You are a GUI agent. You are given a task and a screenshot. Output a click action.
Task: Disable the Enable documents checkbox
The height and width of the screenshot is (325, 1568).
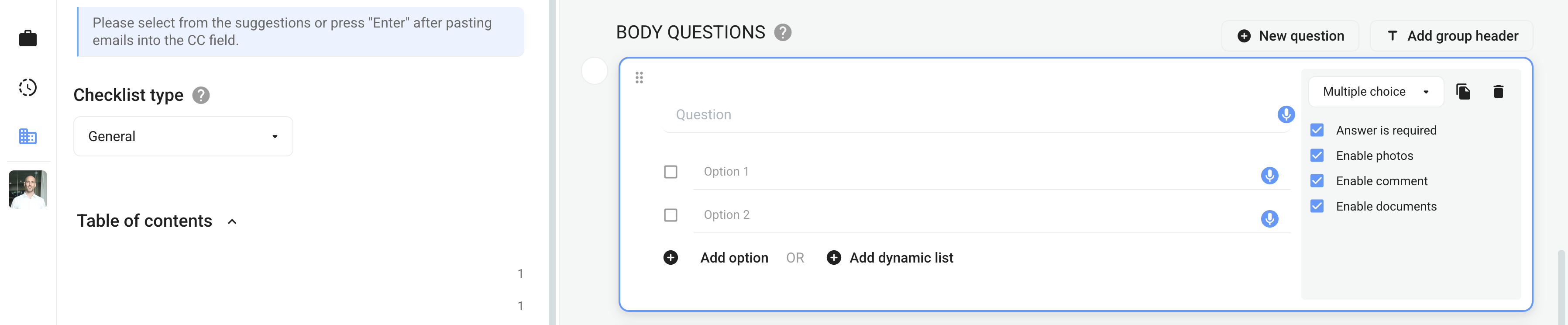coord(1317,206)
